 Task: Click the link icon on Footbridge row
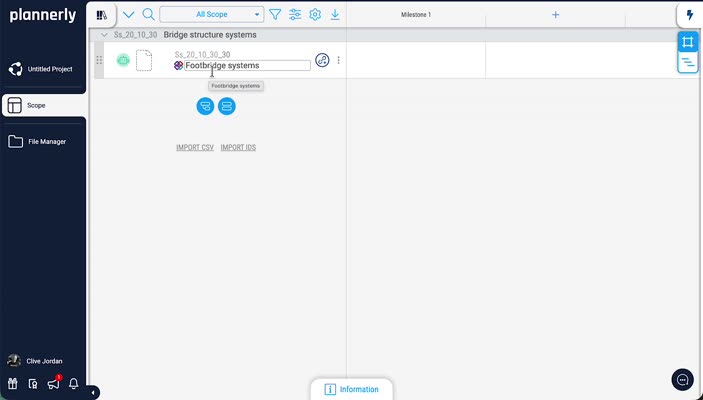coord(322,60)
